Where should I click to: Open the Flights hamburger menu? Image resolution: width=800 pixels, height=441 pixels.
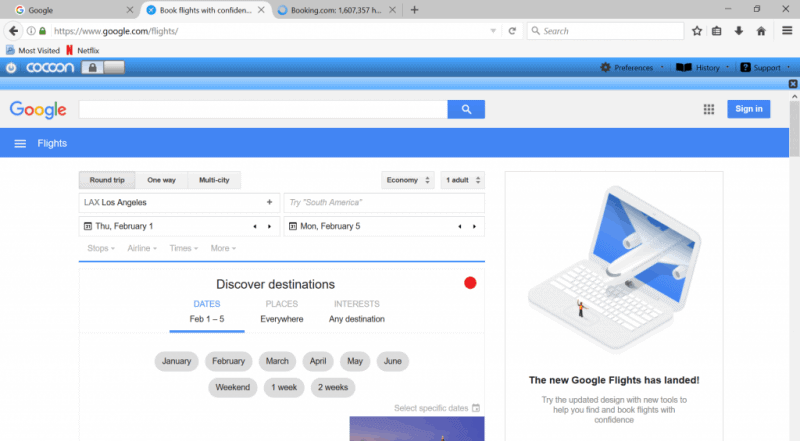click(20, 143)
